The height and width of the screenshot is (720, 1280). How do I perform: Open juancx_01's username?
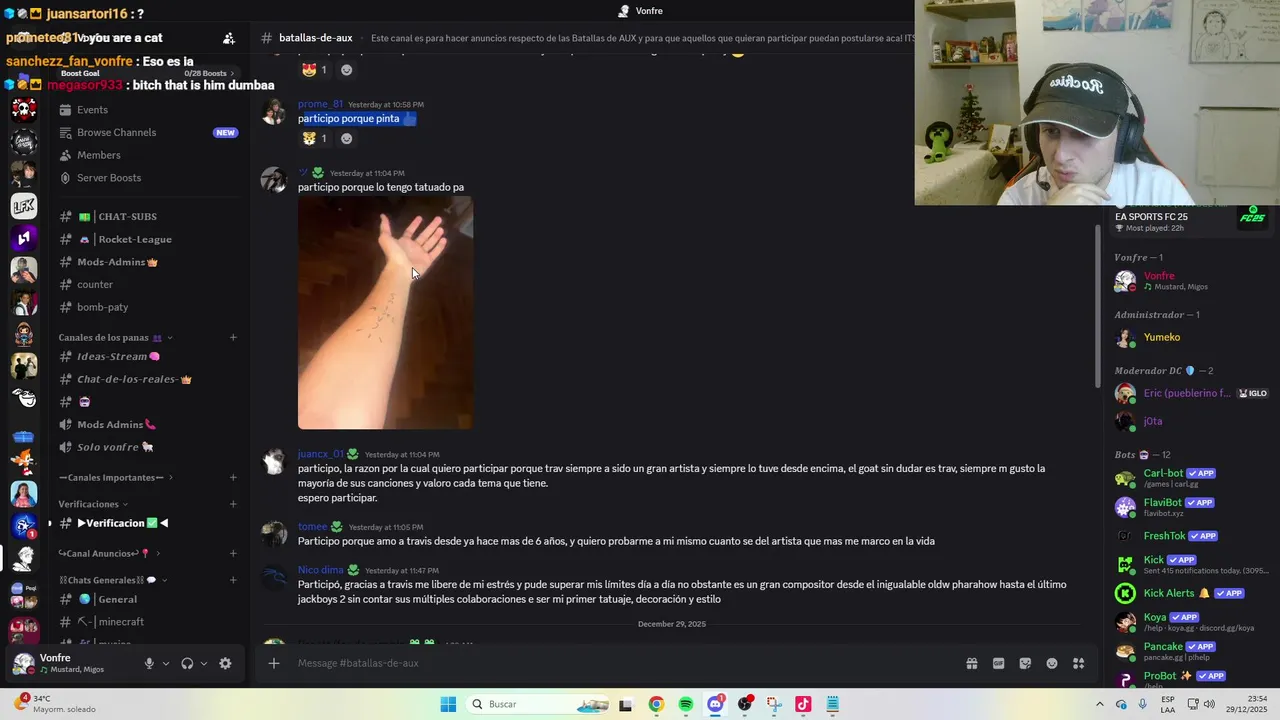(x=320, y=454)
